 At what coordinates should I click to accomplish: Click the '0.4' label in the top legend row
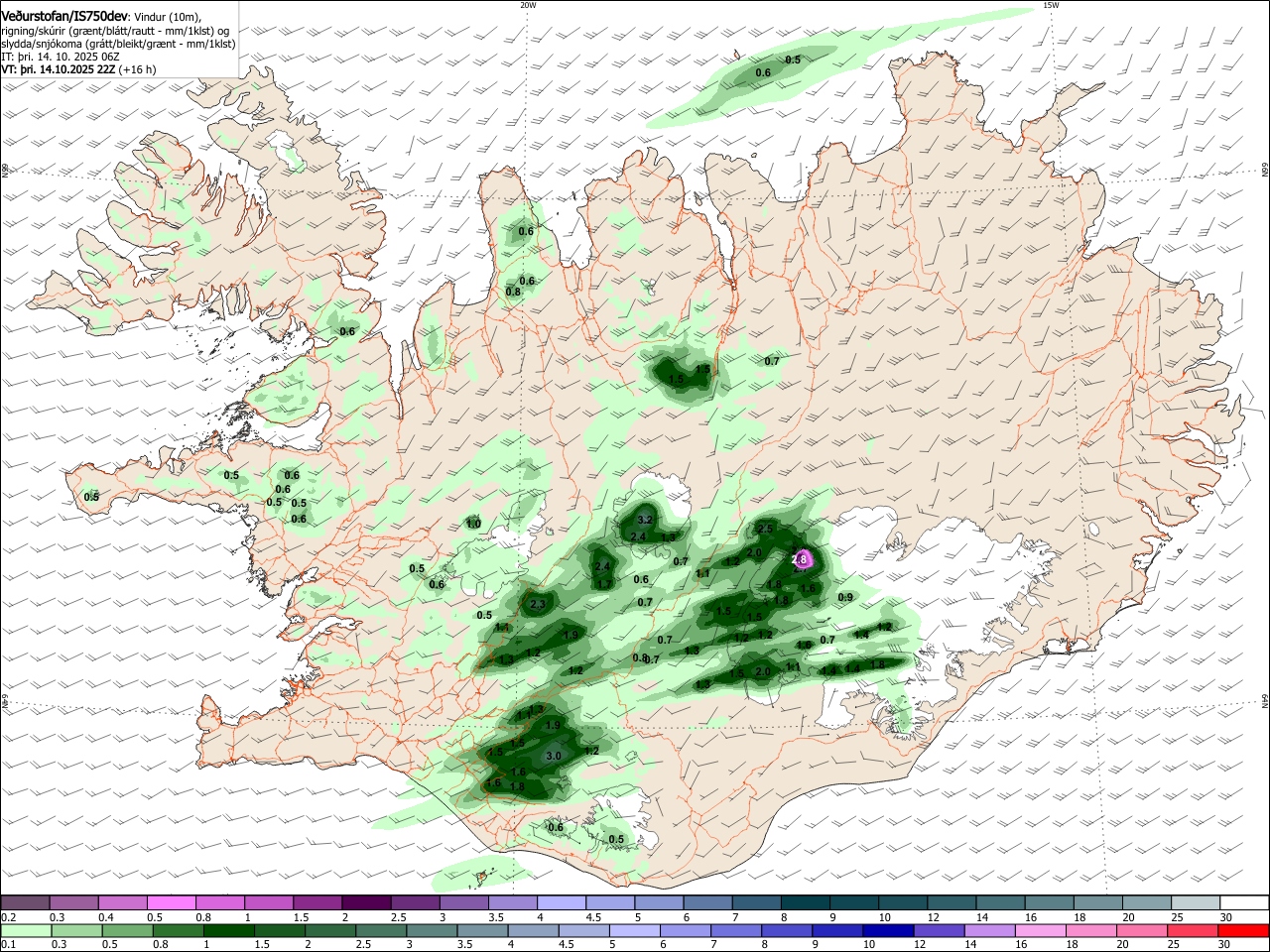(x=106, y=917)
